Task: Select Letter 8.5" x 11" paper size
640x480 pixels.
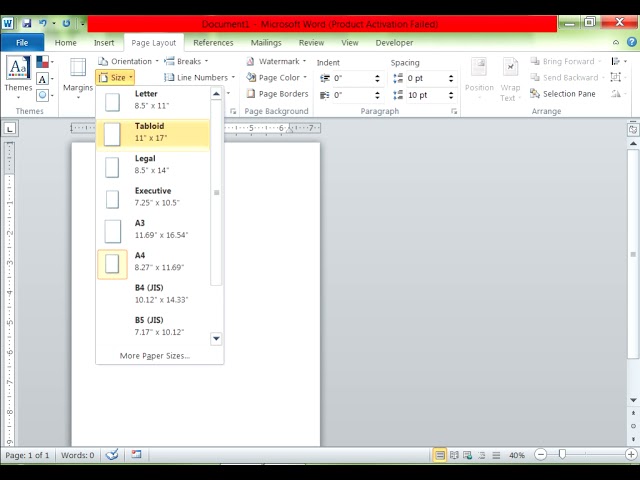Action: click(x=153, y=102)
